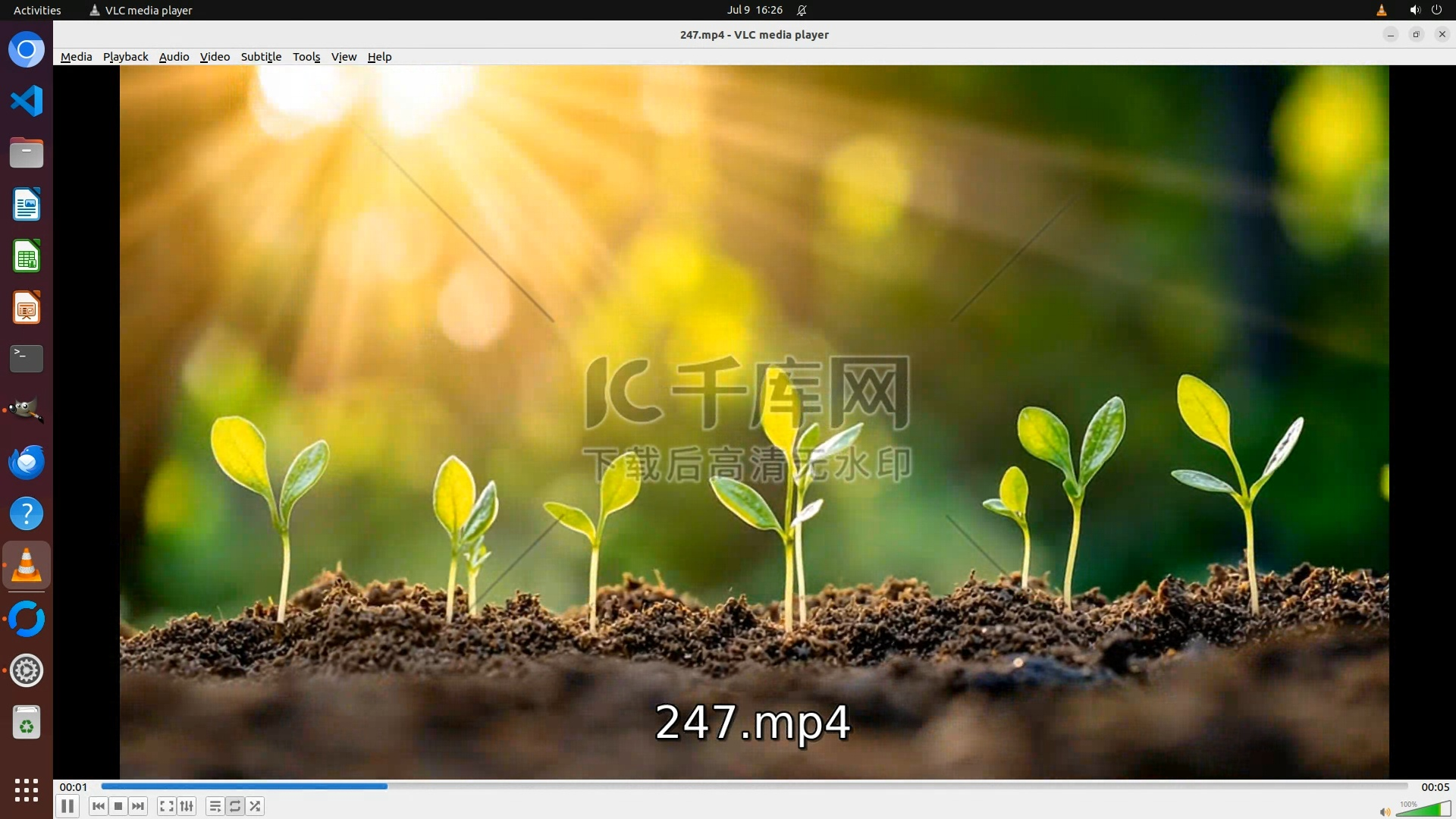Viewport: 1456px width, 819px height.
Task: Mute audio via speaker icon
Action: [x=1385, y=811]
